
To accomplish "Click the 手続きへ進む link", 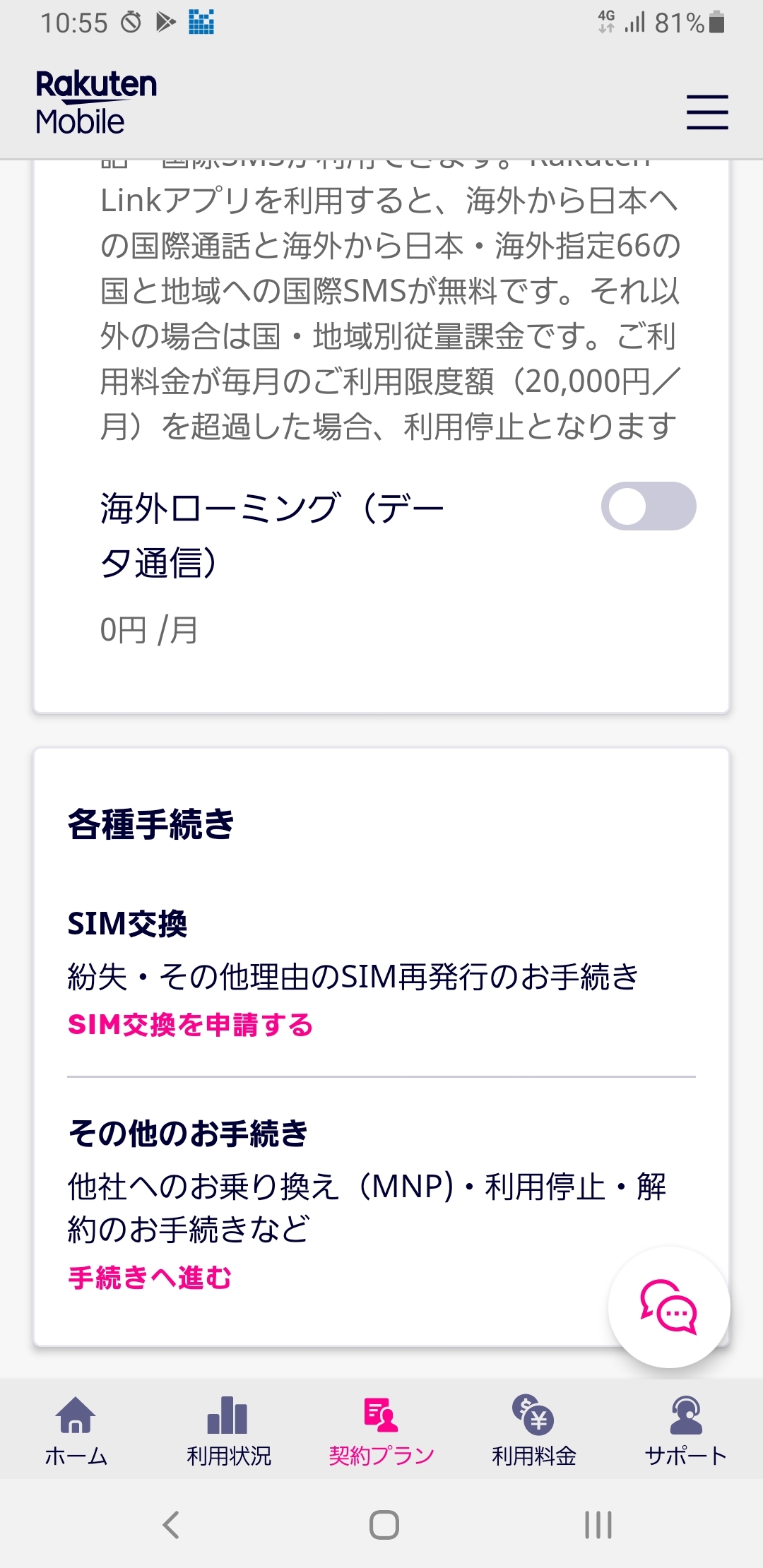I will [x=150, y=1278].
